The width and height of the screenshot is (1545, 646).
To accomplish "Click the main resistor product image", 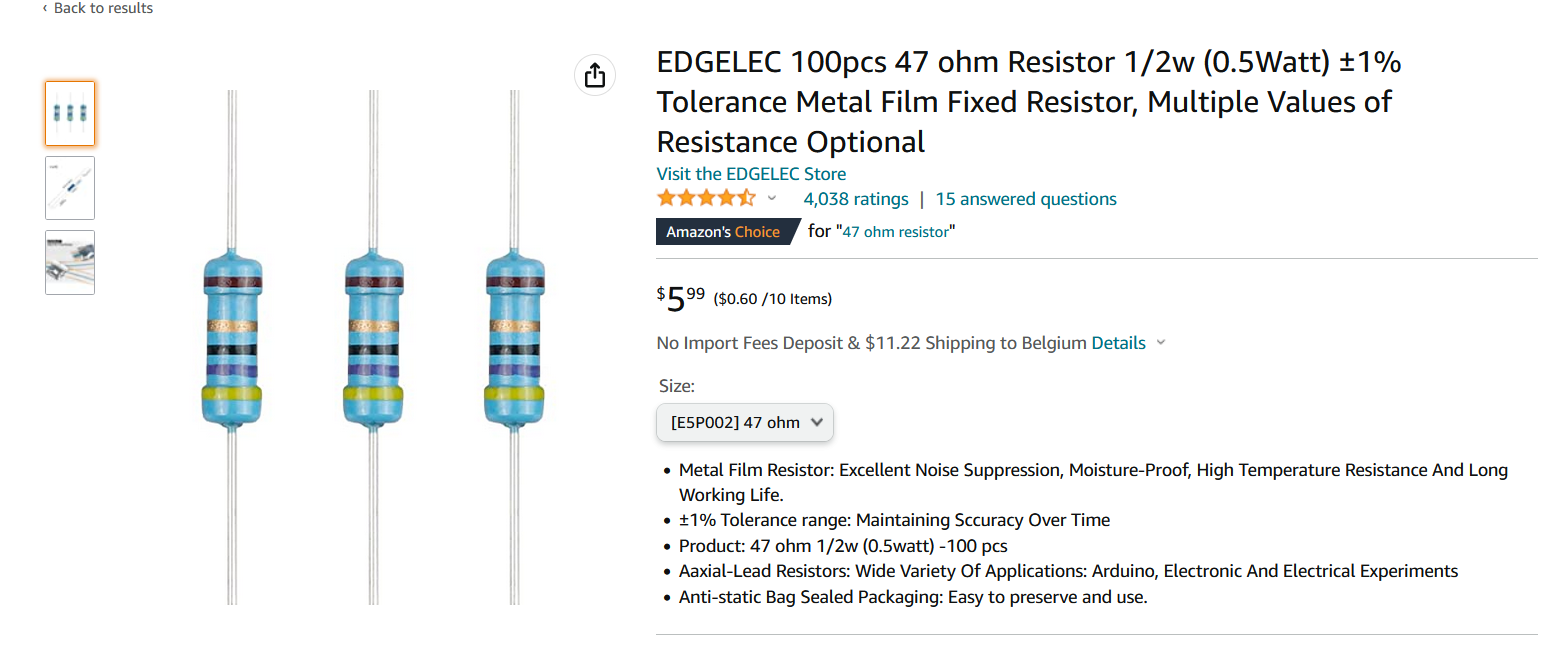I will coord(372,347).
